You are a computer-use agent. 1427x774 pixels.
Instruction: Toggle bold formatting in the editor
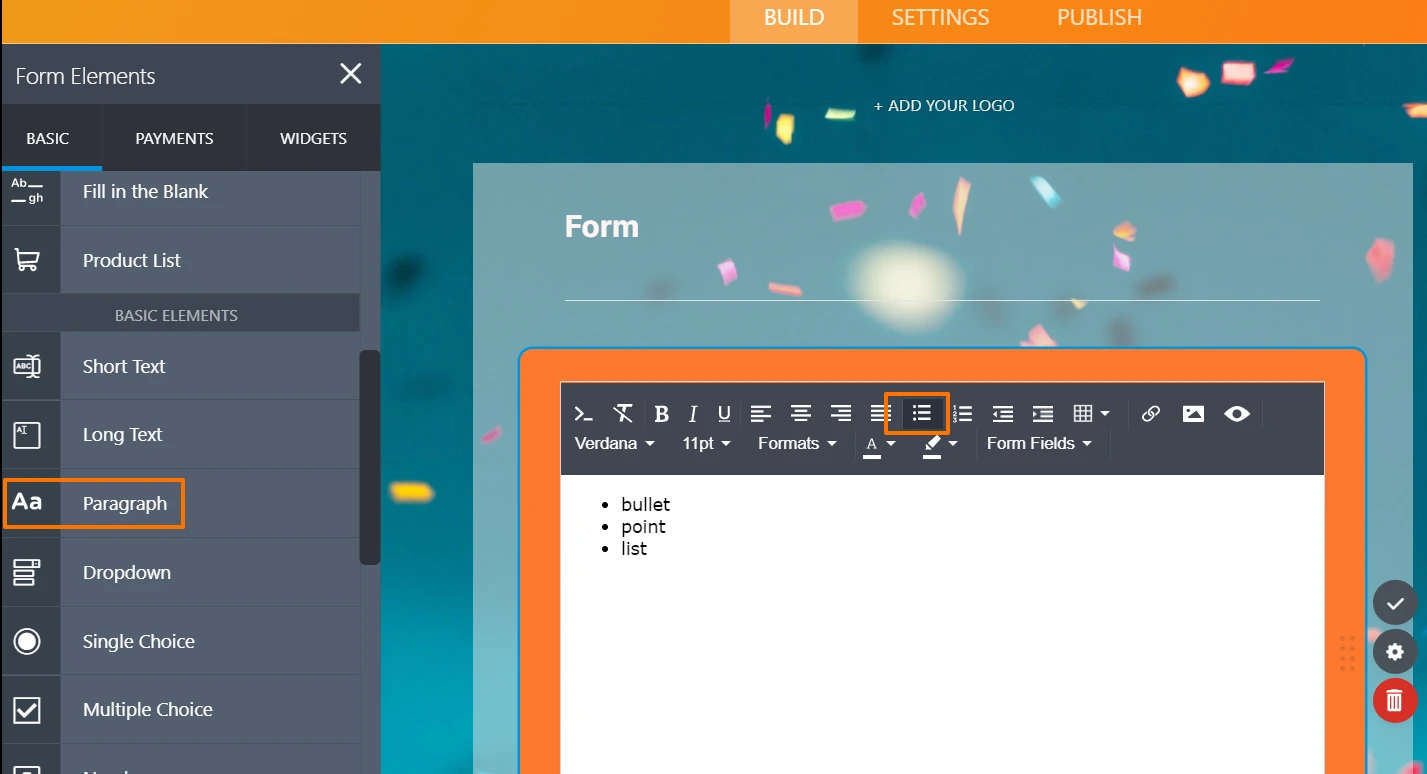[x=661, y=414]
